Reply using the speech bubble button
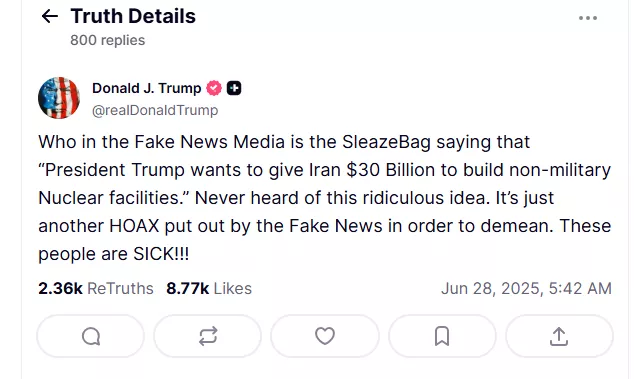634x379 pixels. [x=91, y=336]
